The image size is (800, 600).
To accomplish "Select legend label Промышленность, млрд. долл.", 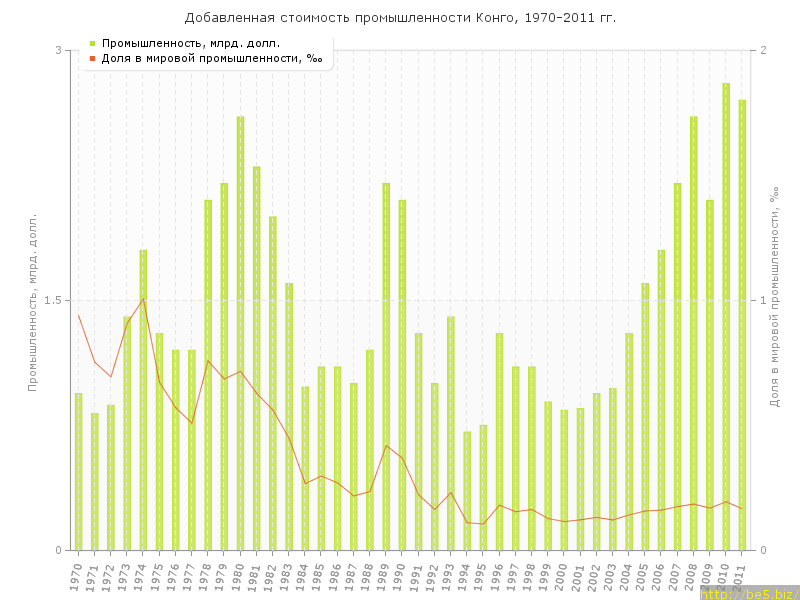I will (190, 43).
